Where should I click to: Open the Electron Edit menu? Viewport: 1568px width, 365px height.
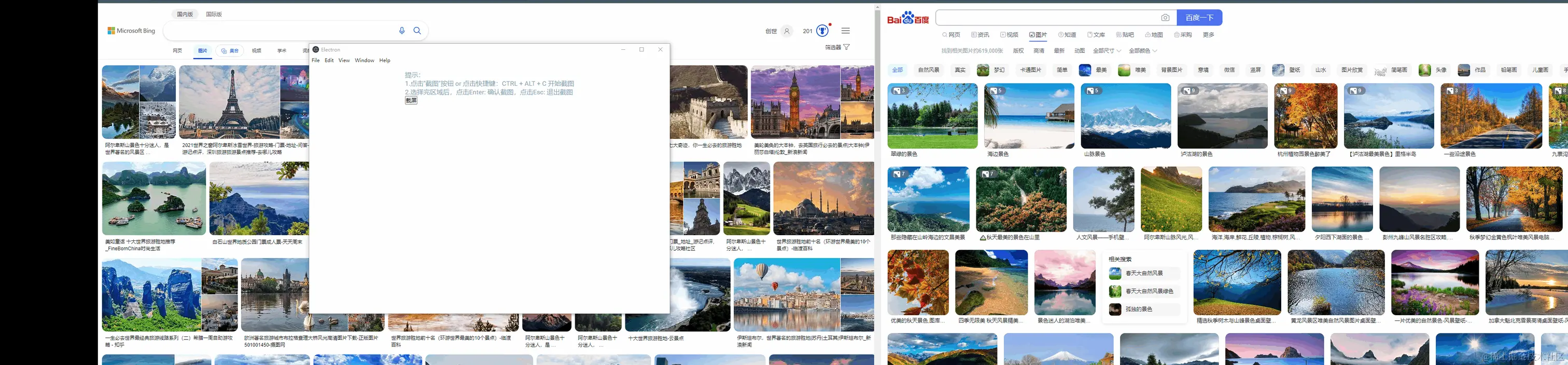(329, 60)
